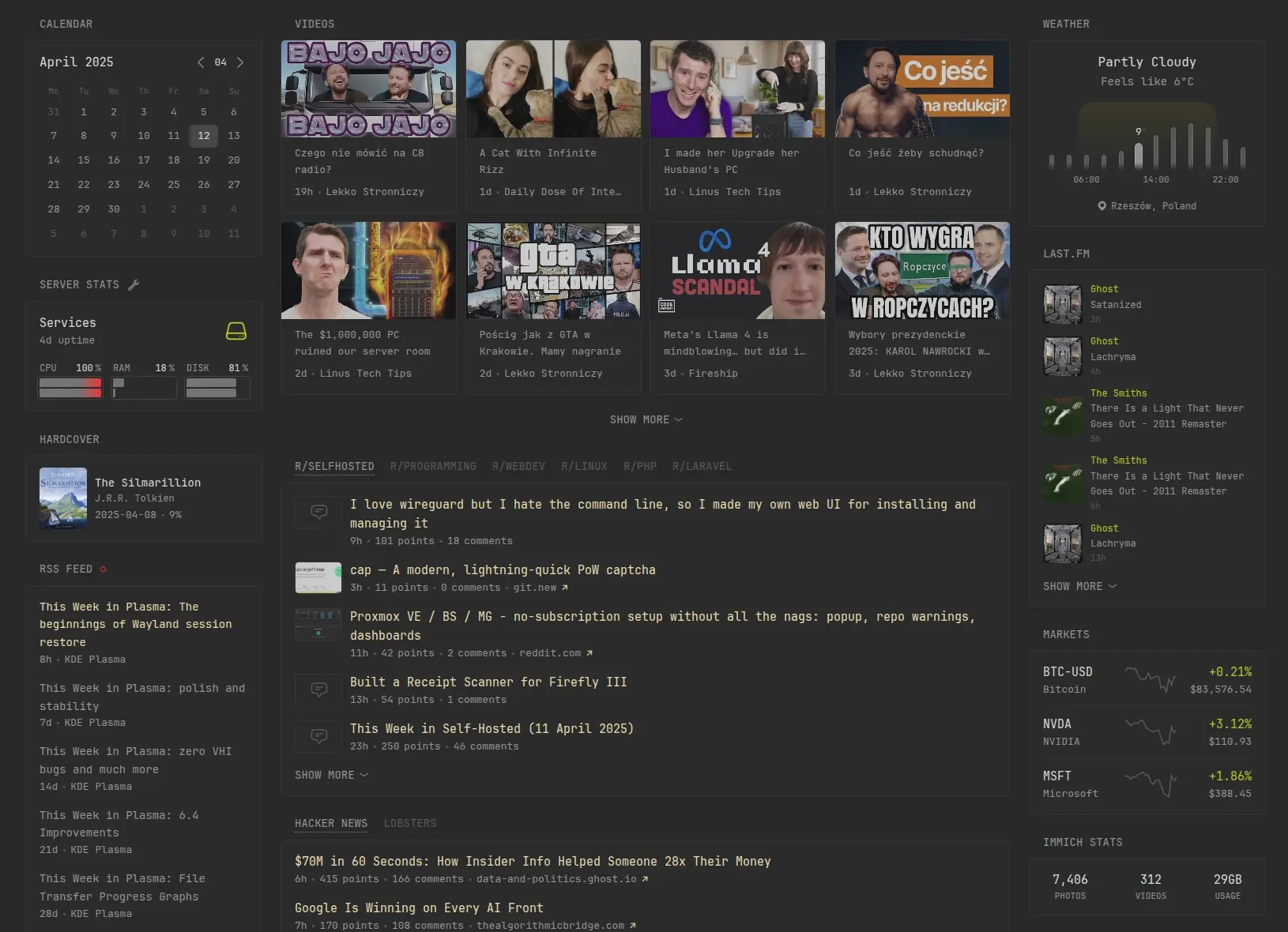The image size is (1288, 932).
Task: Click the MSFT sparkline chart
Action: [1151, 784]
